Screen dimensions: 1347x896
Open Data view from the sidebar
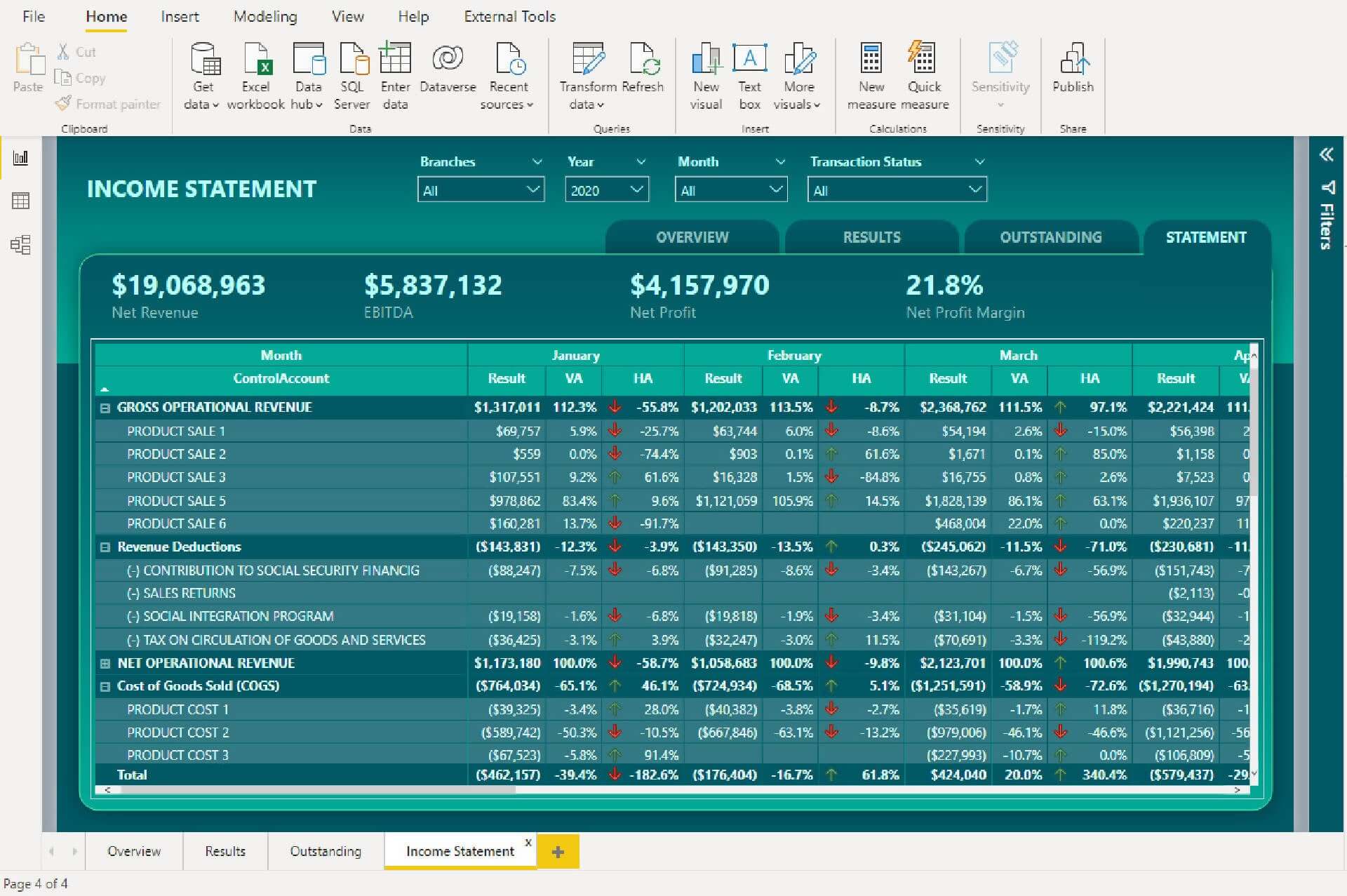click(21, 201)
